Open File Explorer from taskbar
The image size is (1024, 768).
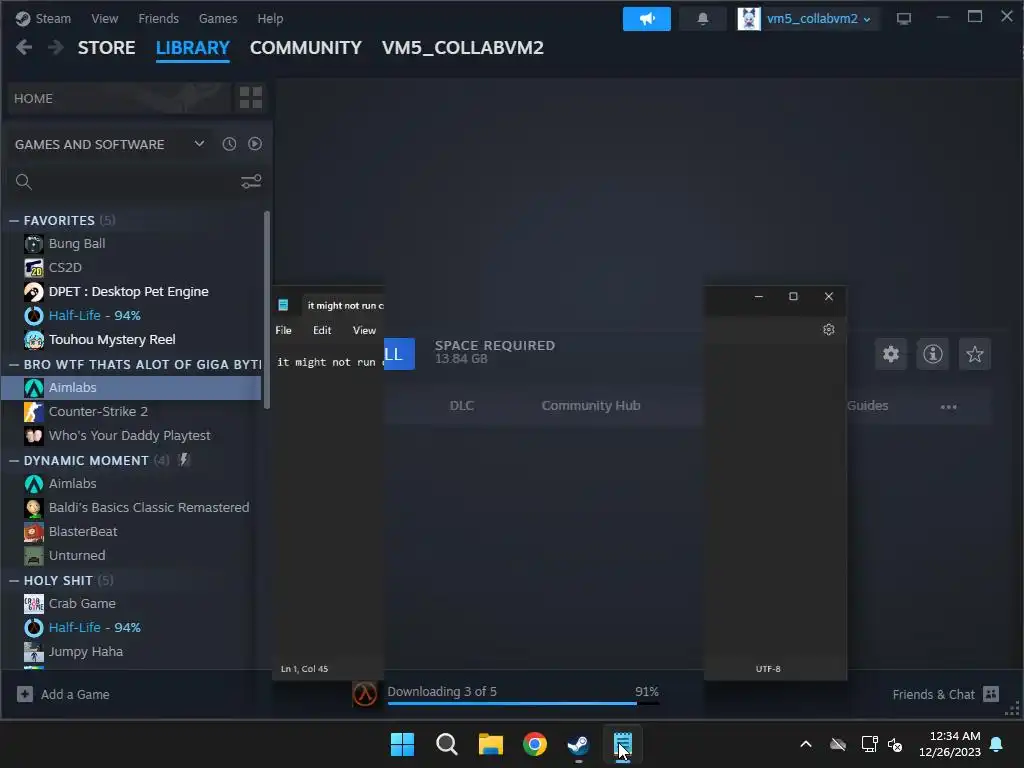coord(490,744)
